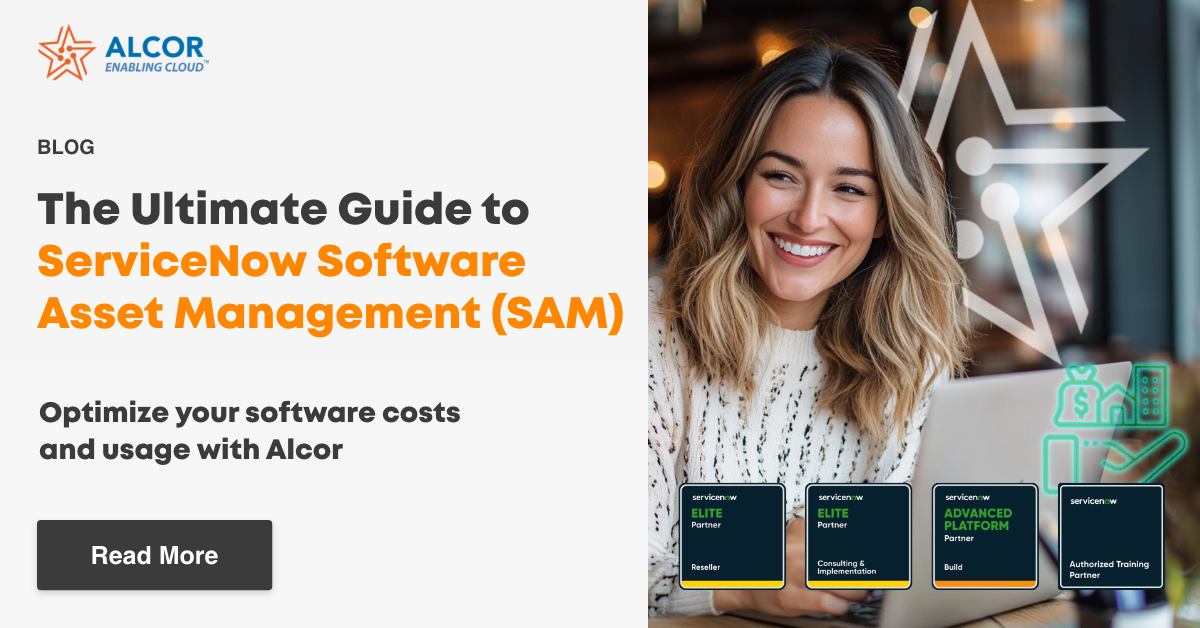
Task: Click the "Optimize your software costs" tagline line
Action: click(249, 413)
